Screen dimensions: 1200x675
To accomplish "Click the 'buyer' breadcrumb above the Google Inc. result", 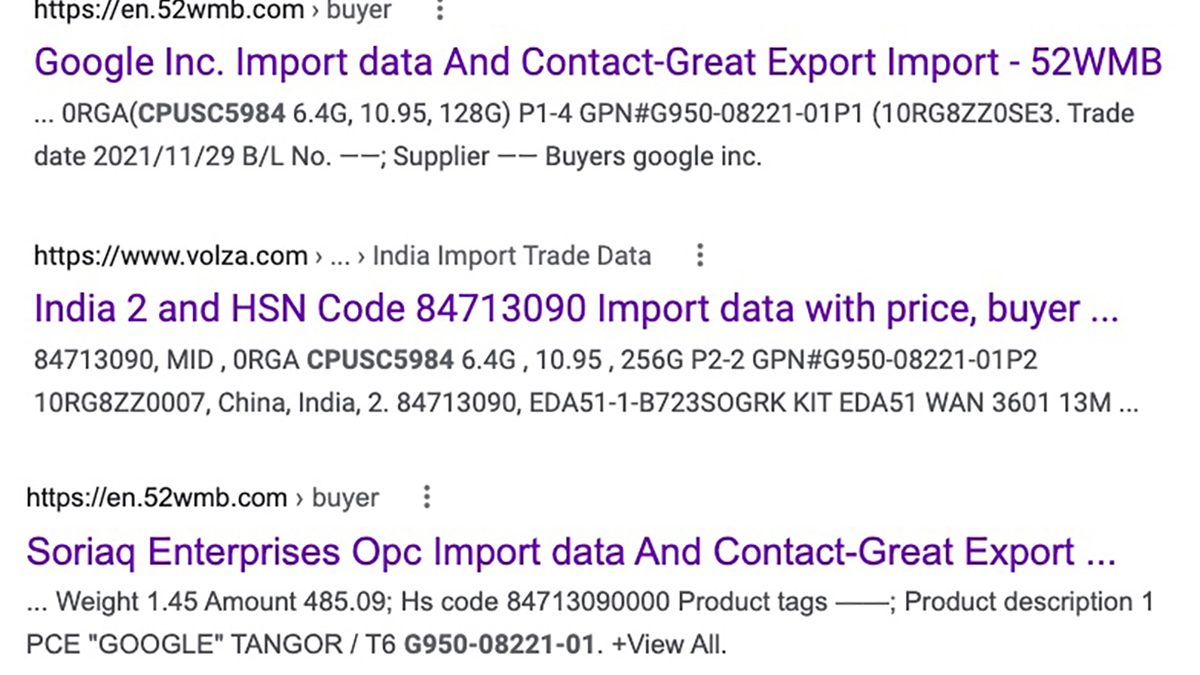I will 359,12.
